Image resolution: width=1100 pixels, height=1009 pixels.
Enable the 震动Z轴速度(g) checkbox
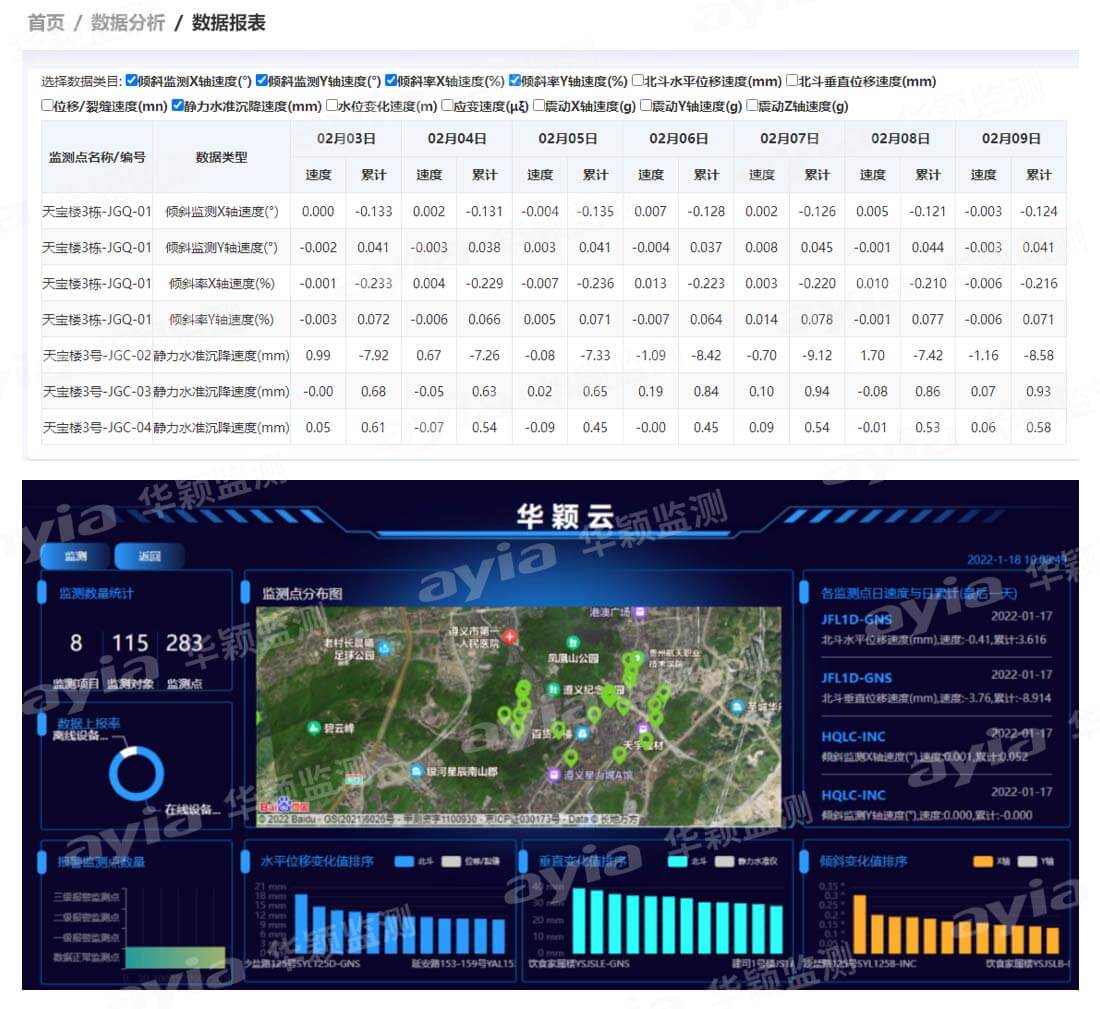pos(752,105)
